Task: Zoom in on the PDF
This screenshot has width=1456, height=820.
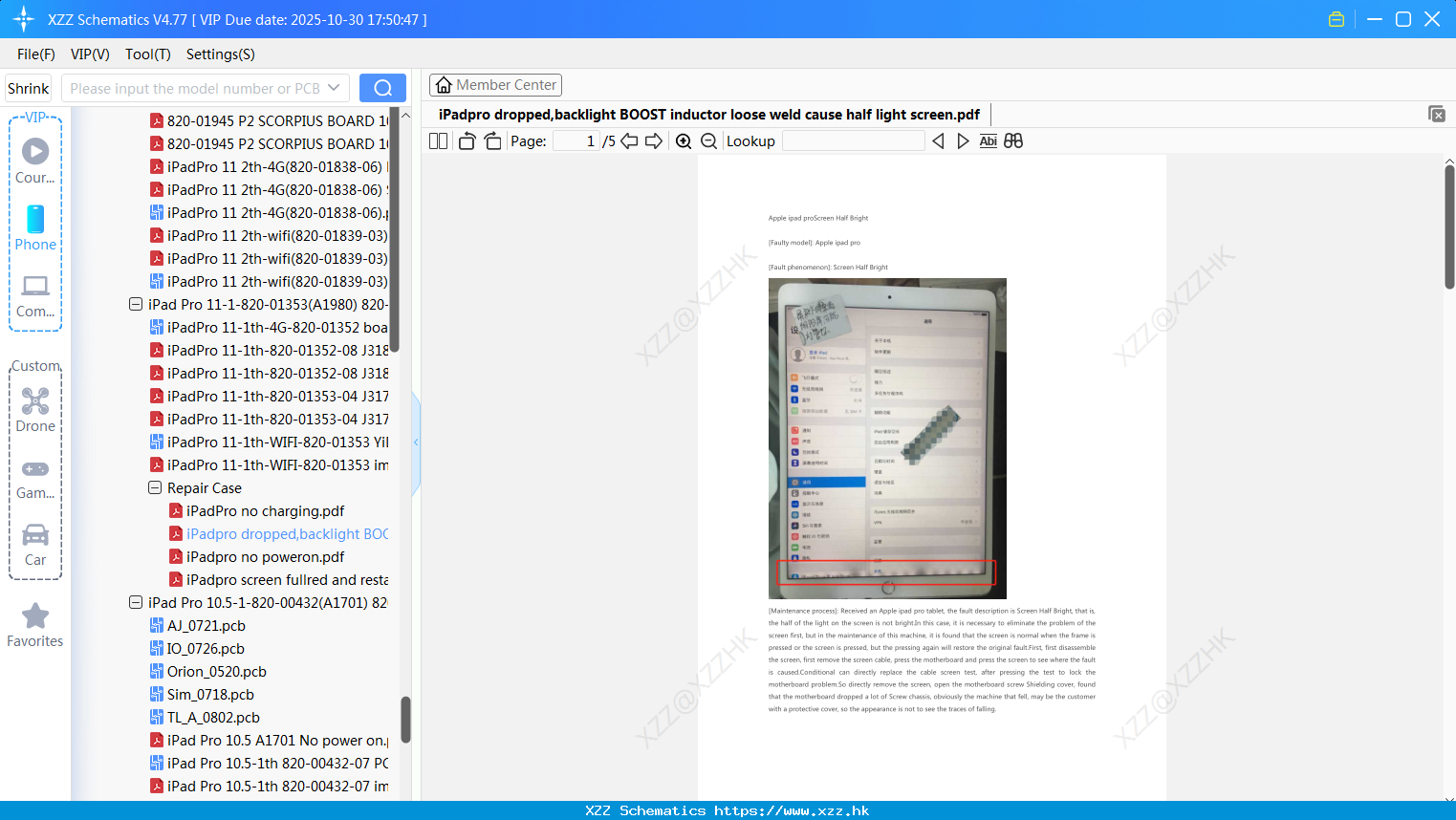Action: click(x=684, y=140)
